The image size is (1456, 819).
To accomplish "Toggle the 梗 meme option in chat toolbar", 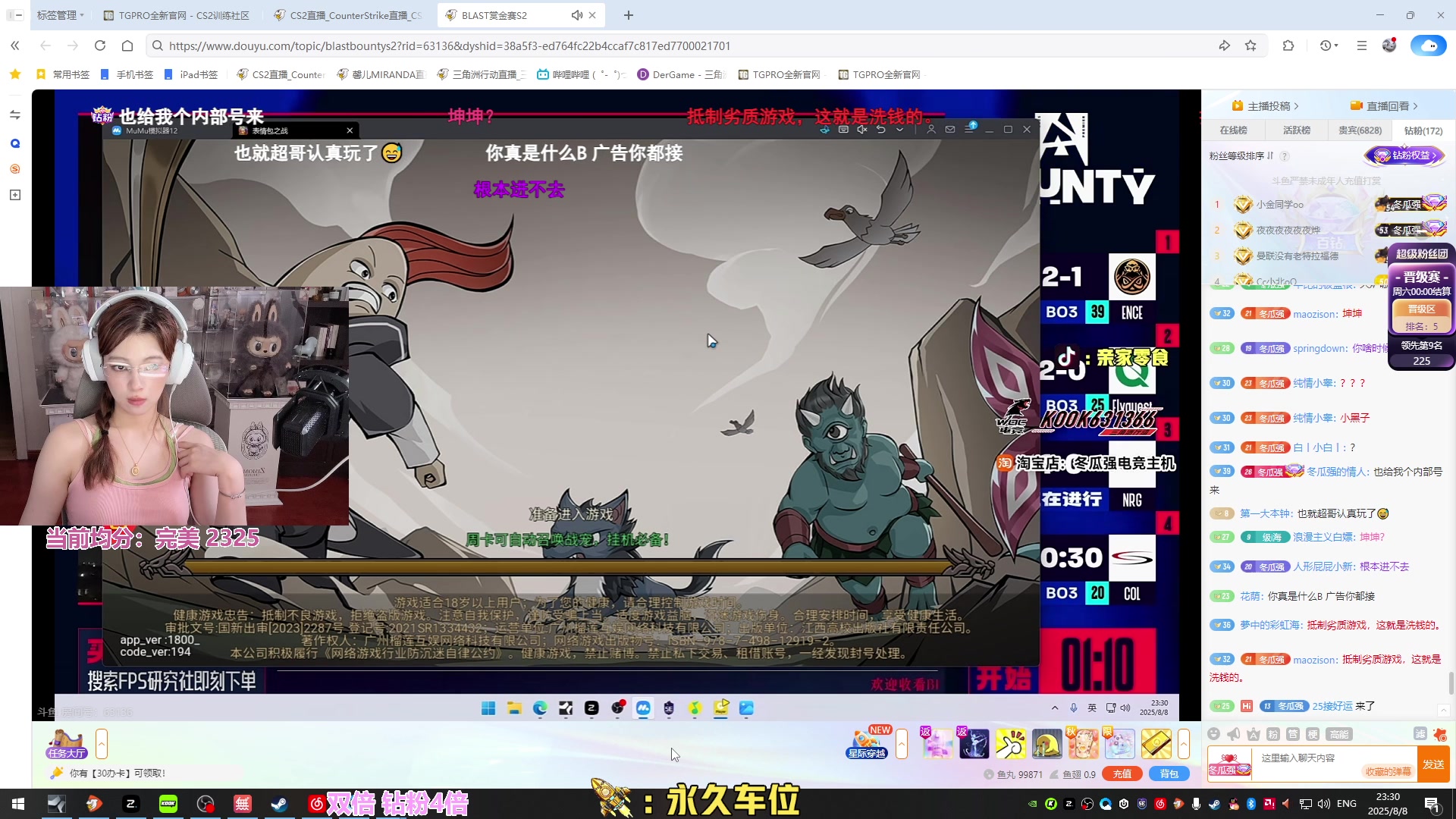I will [x=1313, y=734].
